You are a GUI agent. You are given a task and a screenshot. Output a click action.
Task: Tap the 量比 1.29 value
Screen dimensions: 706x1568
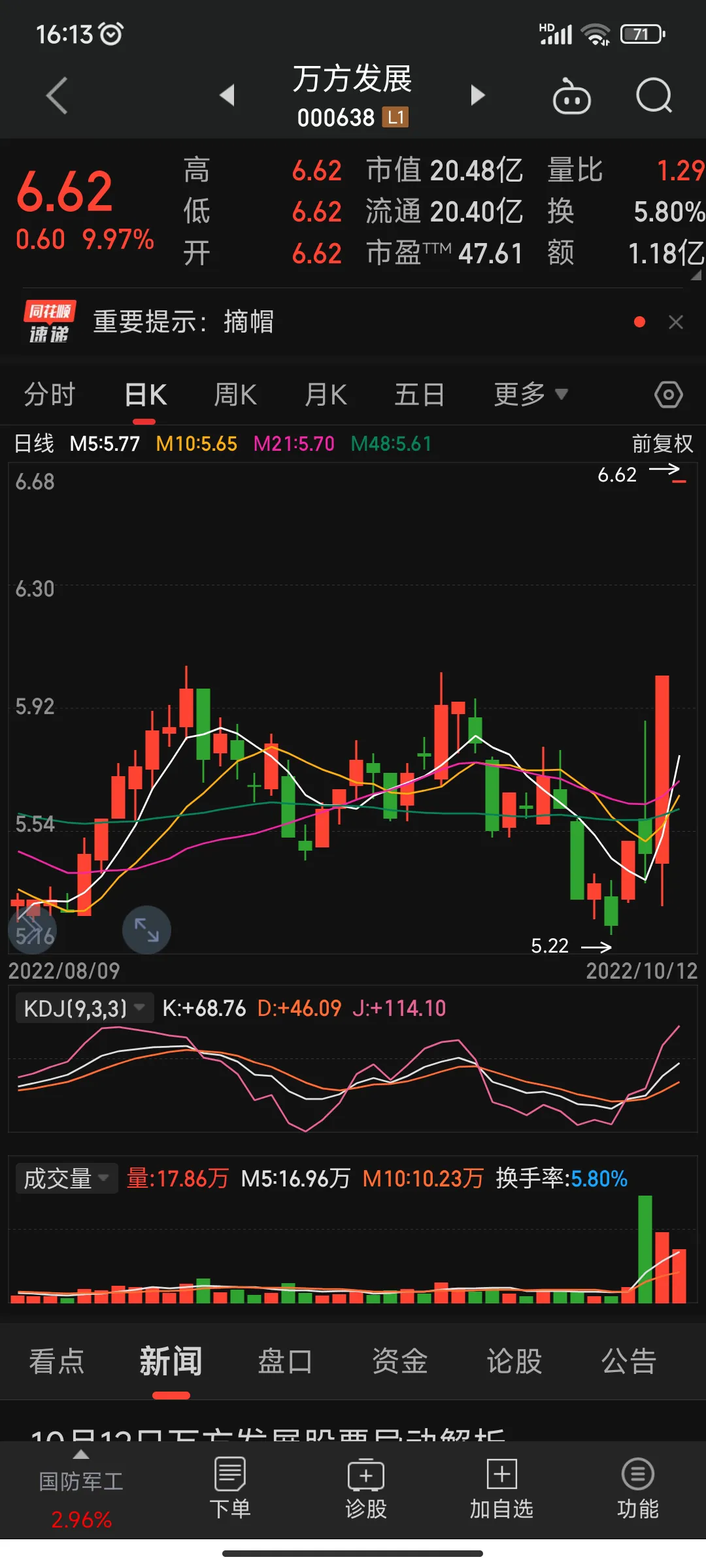click(626, 171)
